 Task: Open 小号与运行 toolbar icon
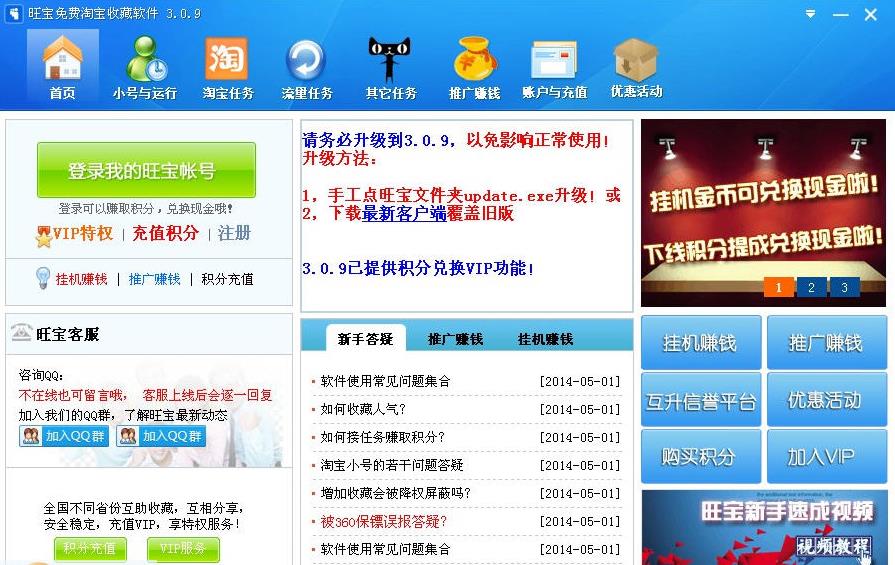(x=144, y=68)
